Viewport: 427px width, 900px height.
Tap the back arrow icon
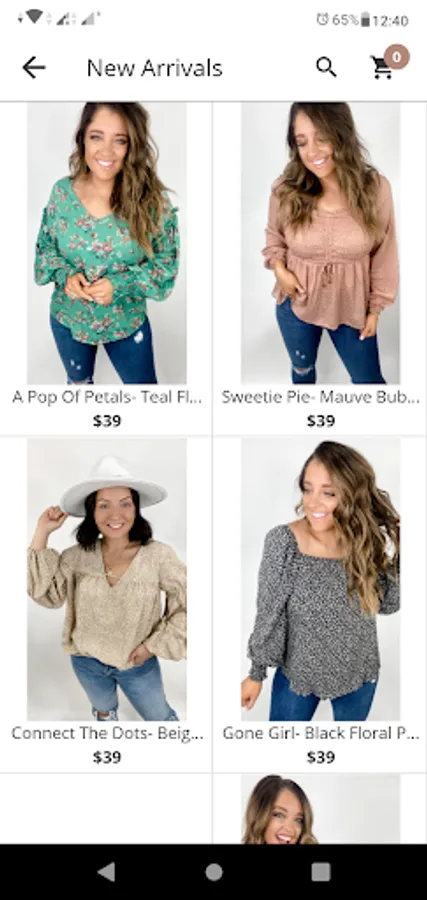pos(34,68)
